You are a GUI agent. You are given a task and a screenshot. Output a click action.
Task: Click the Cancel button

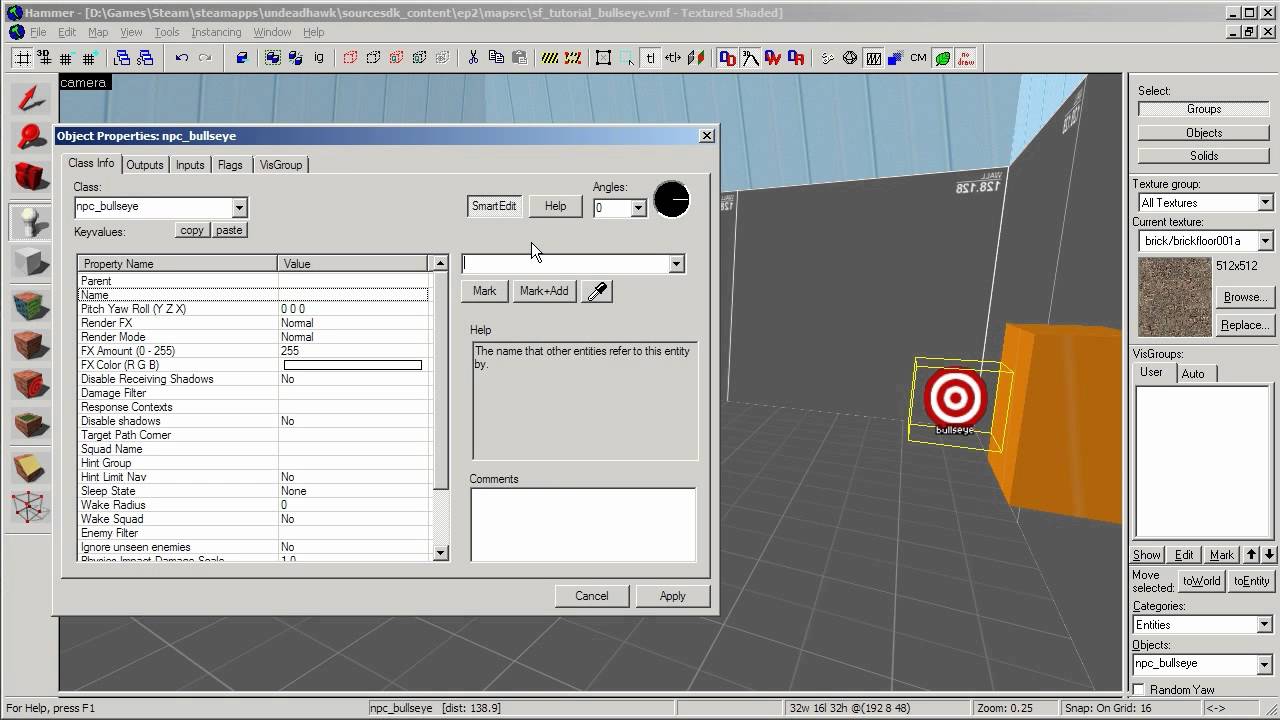pyautogui.click(x=591, y=596)
